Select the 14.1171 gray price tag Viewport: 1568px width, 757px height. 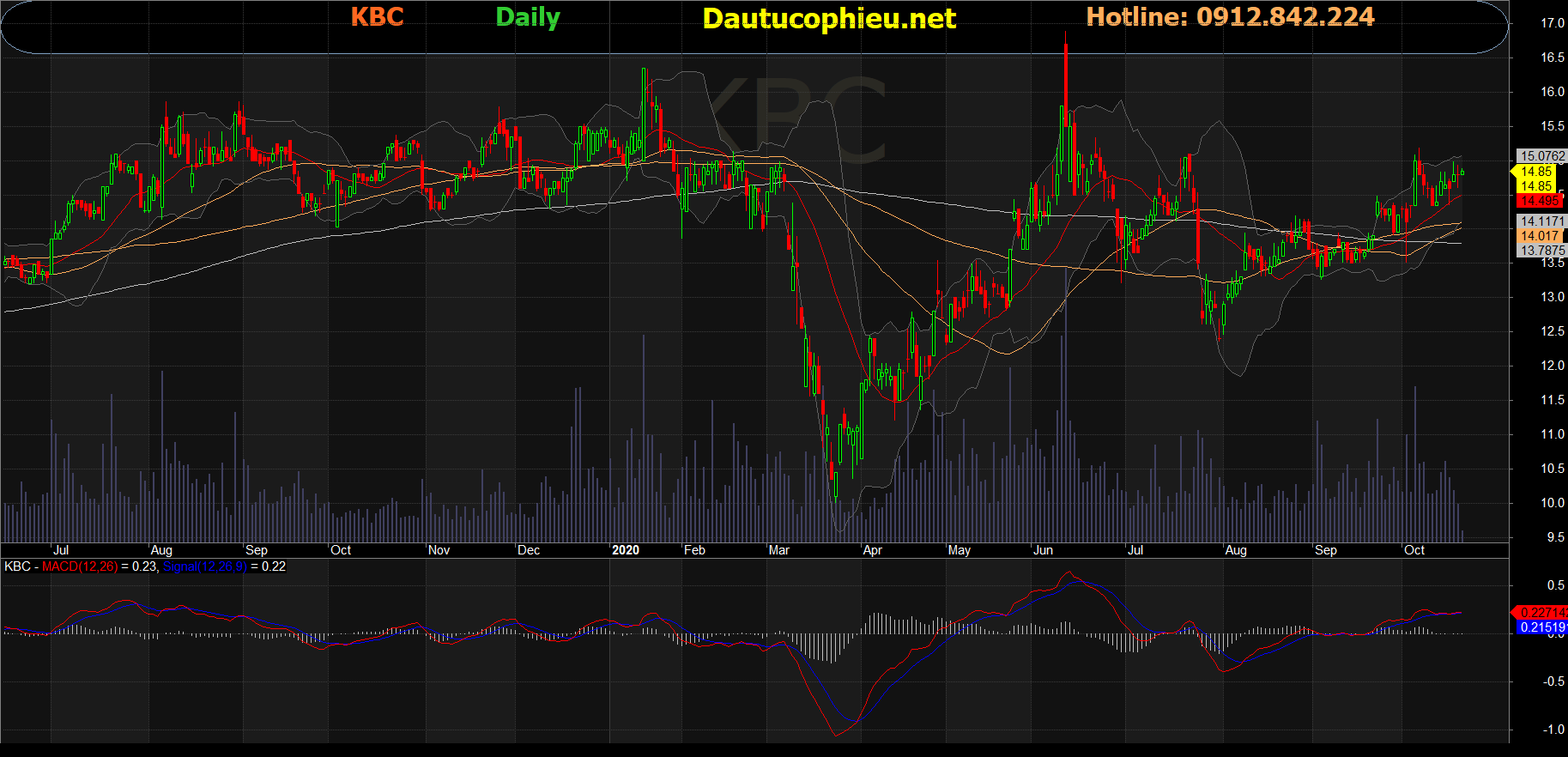pos(1541,221)
